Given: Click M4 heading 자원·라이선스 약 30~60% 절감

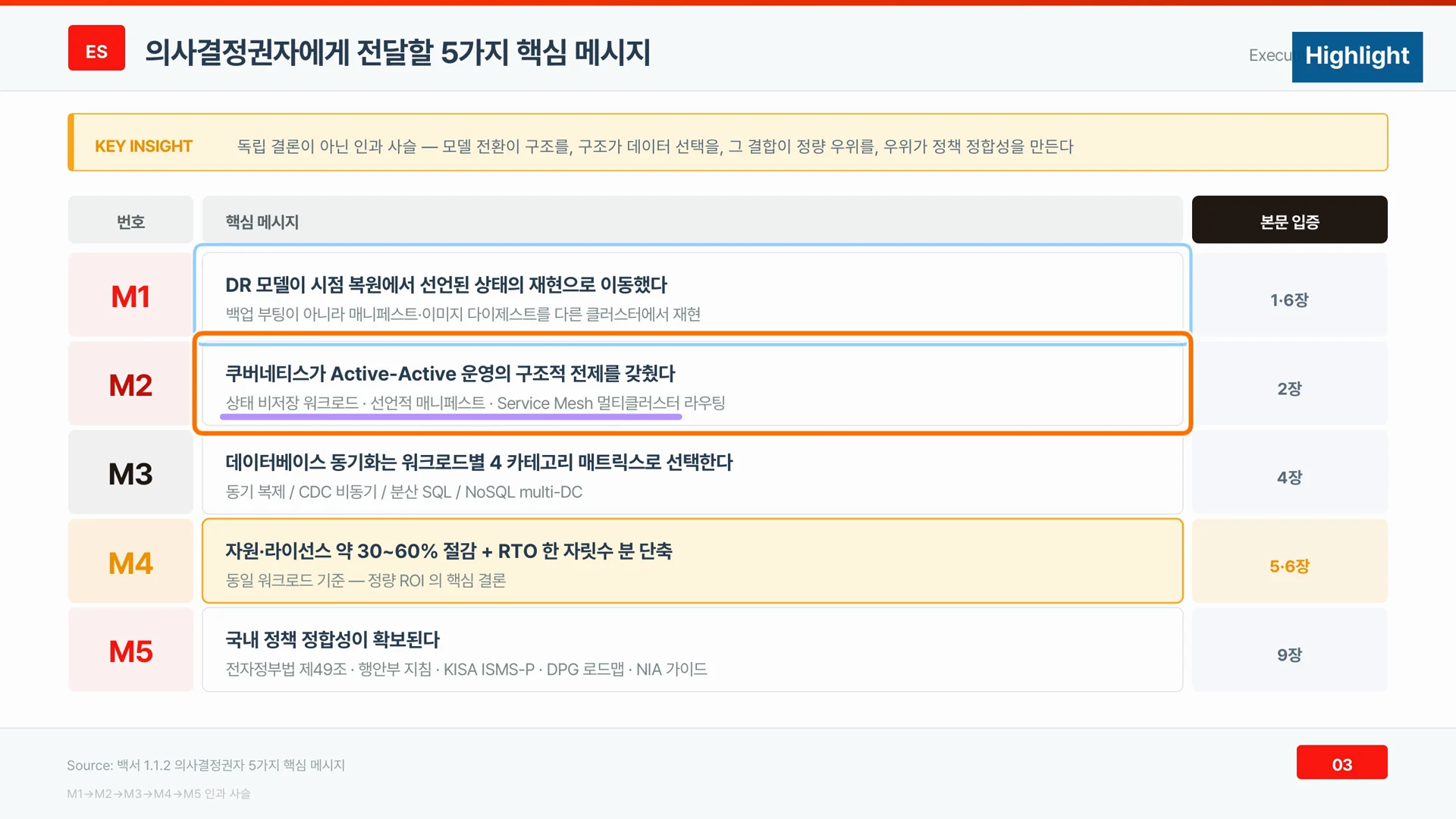Looking at the screenshot, I should click(x=448, y=551).
